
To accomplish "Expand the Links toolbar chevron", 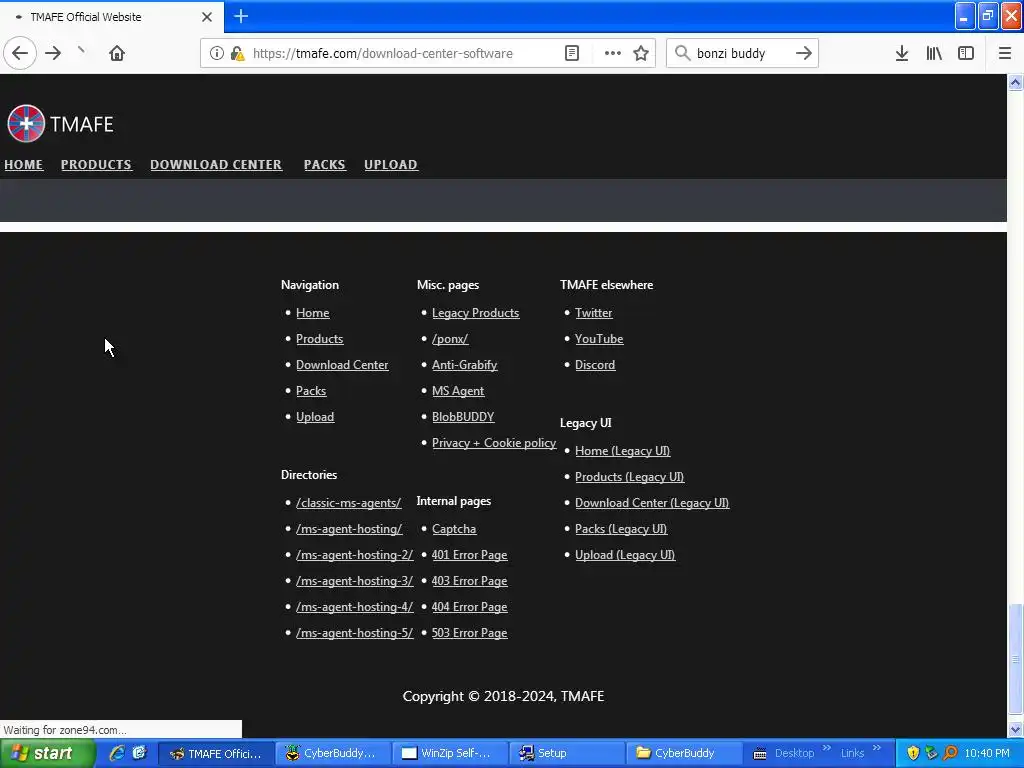I will (x=876, y=748).
